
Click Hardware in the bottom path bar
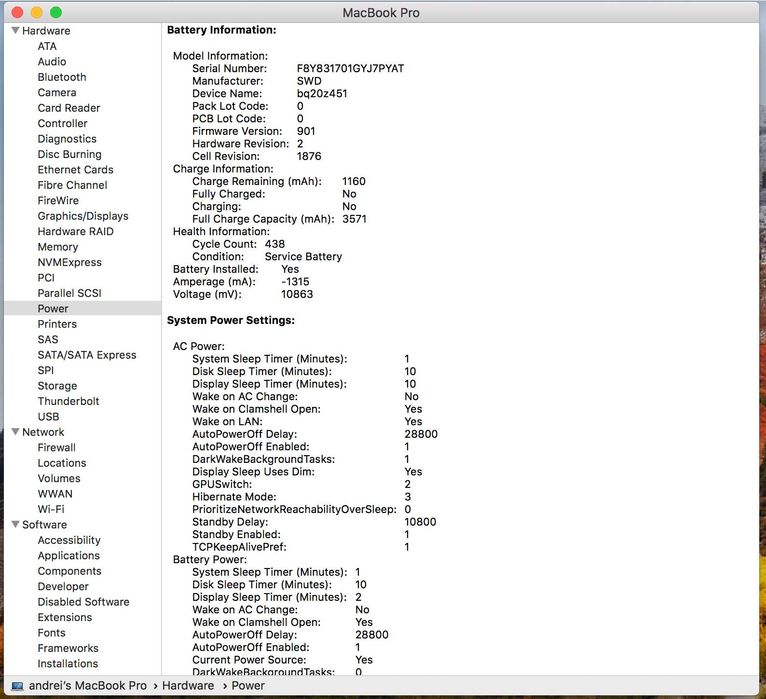[188, 686]
